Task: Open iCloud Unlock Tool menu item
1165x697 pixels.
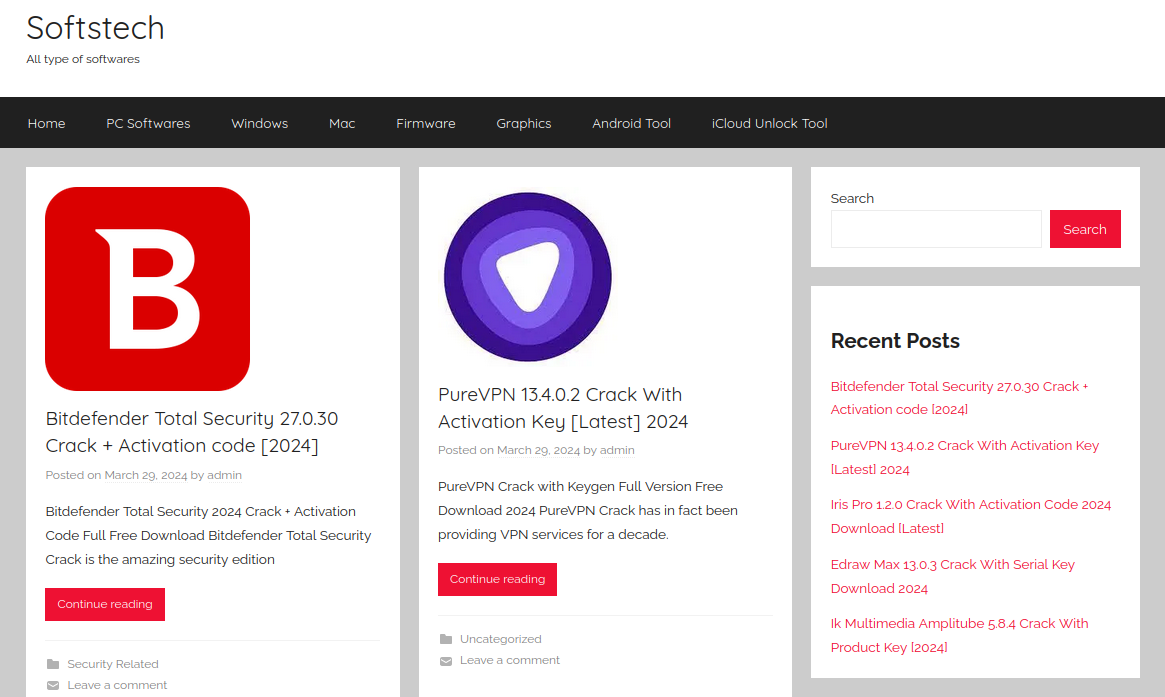Action: (769, 123)
